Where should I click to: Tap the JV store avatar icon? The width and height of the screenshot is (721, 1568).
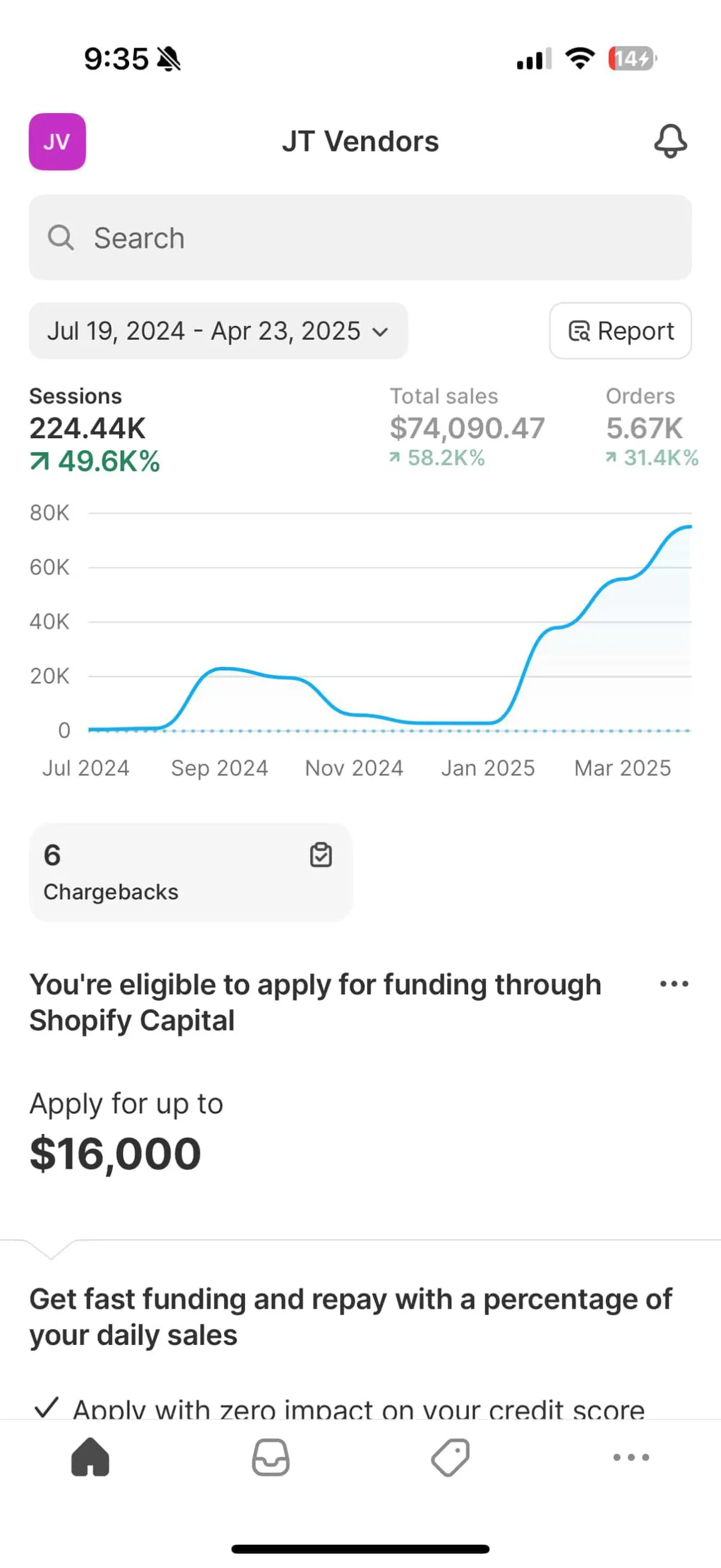pyautogui.click(x=57, y=141)
